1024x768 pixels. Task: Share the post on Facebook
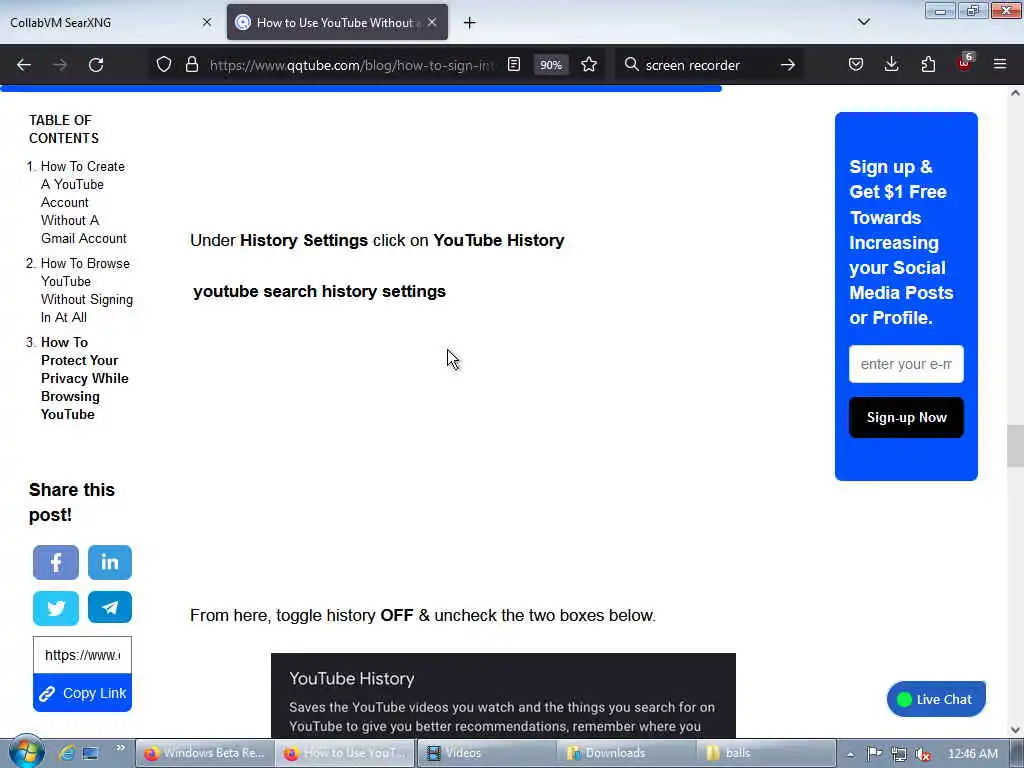point(56,562)
